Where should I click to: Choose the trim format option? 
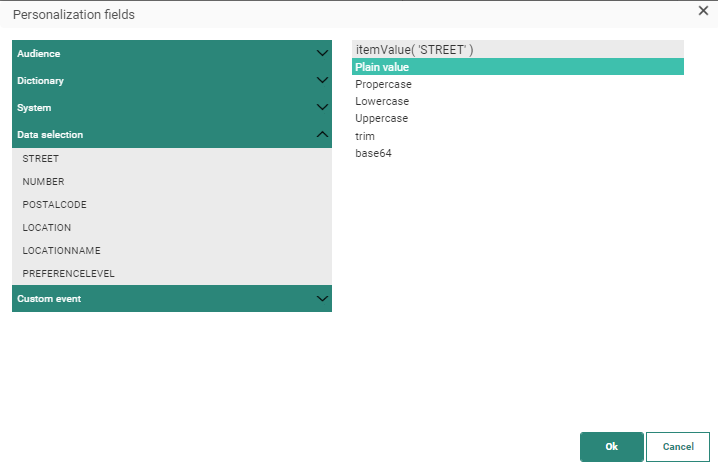click(365, 136)
